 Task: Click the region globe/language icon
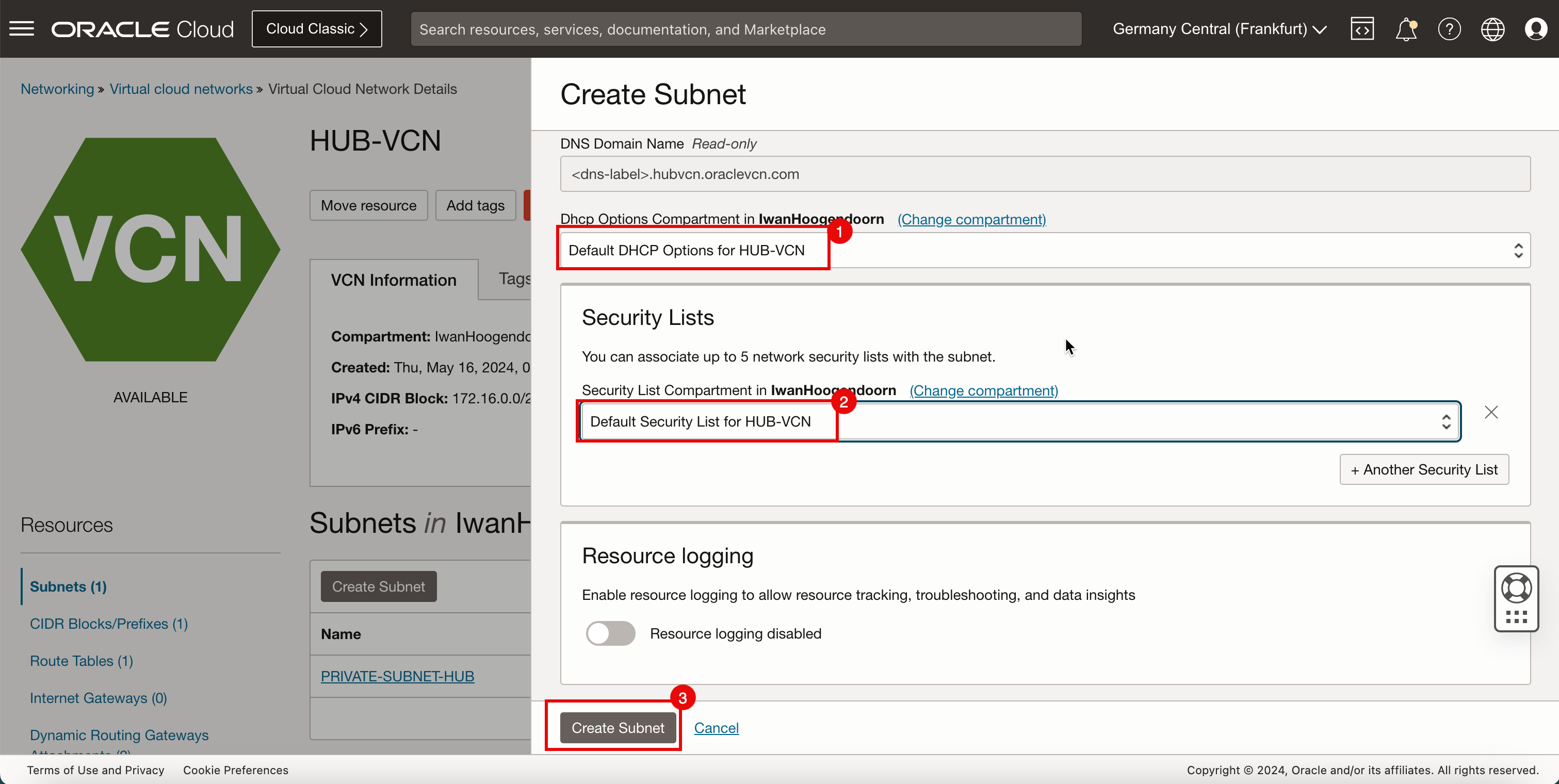point(1493,28)
